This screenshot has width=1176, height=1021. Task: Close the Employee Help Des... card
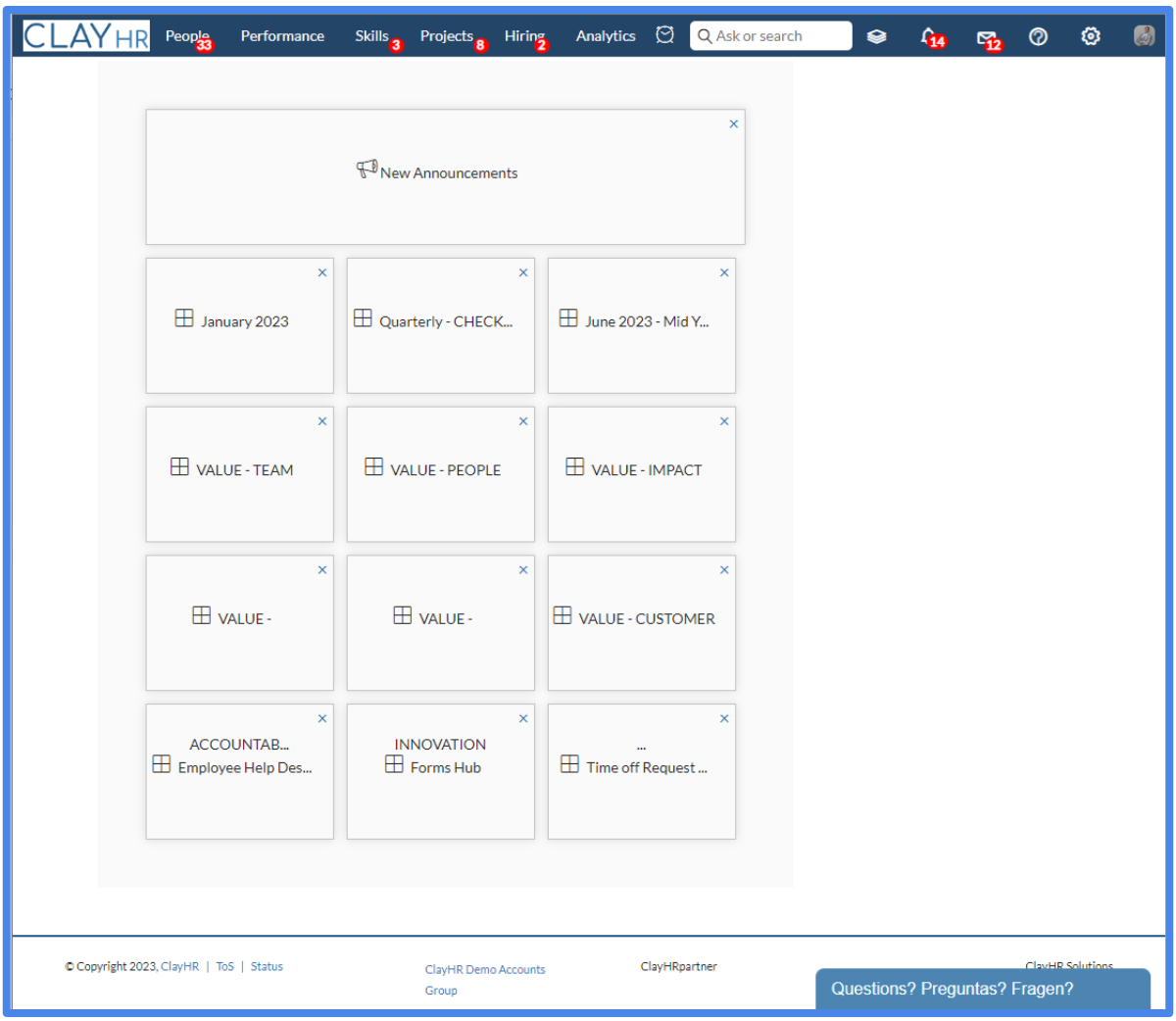coord(322,719)
